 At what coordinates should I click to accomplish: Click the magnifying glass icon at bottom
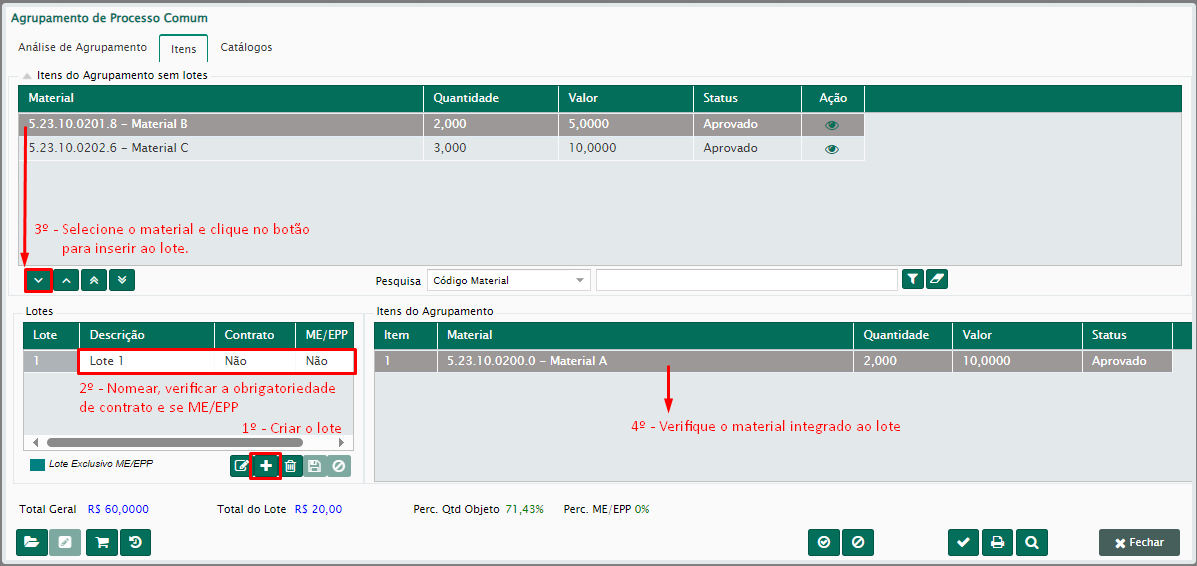[x=1031, y=542]
